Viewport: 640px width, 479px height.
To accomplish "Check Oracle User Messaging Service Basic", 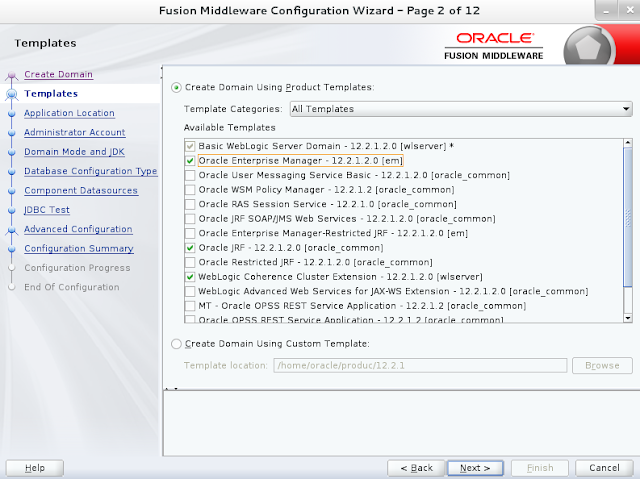I will 190,175.
